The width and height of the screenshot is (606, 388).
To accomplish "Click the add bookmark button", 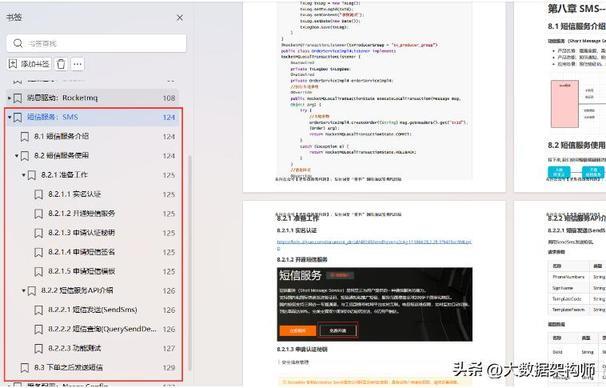I will pos(29,64).
